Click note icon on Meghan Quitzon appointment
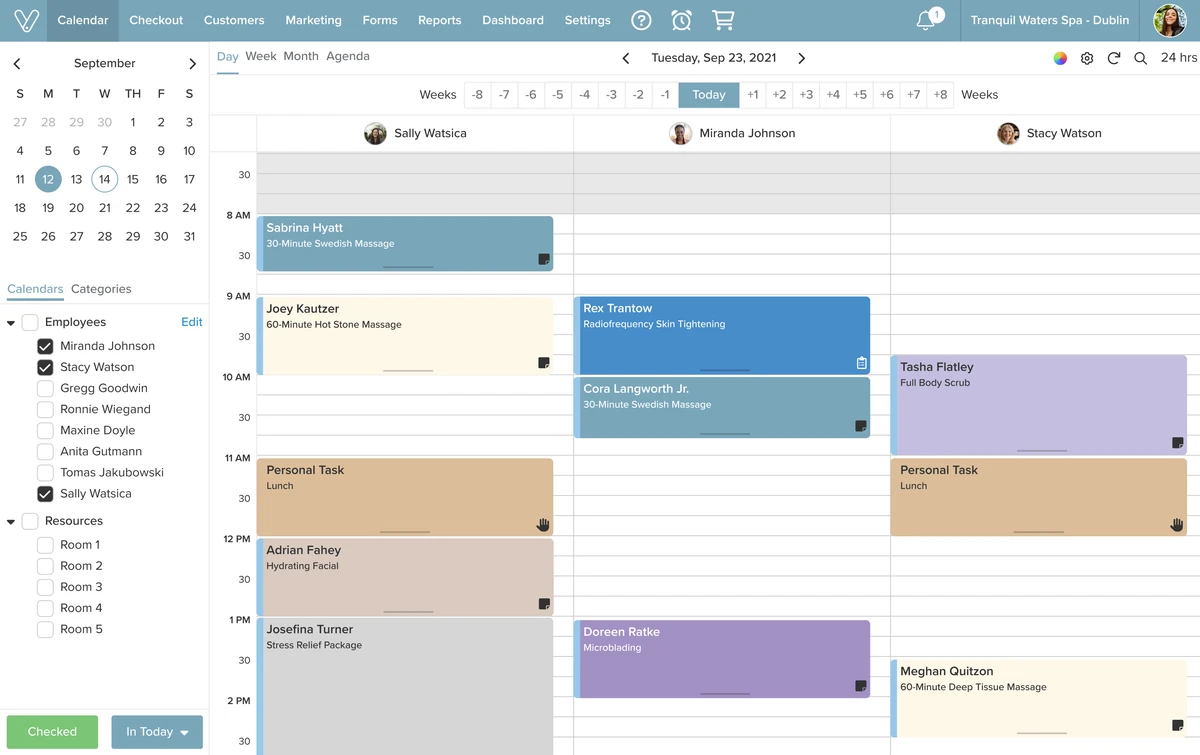1200x755 pixels. [1178, 726]
